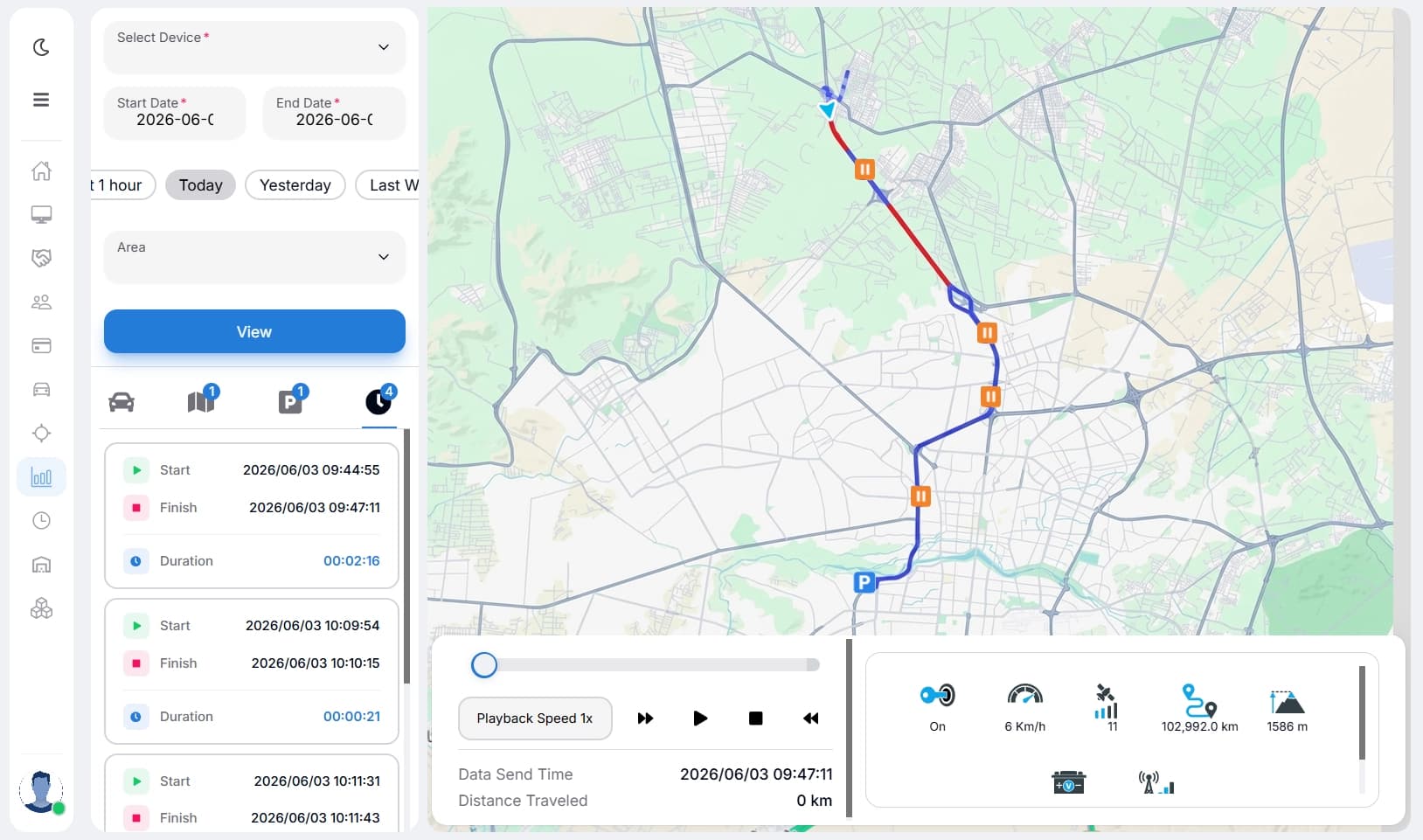This screenshot has width=1423, height=840.
Task: Click the blue View button
Action: coord(254,331)
